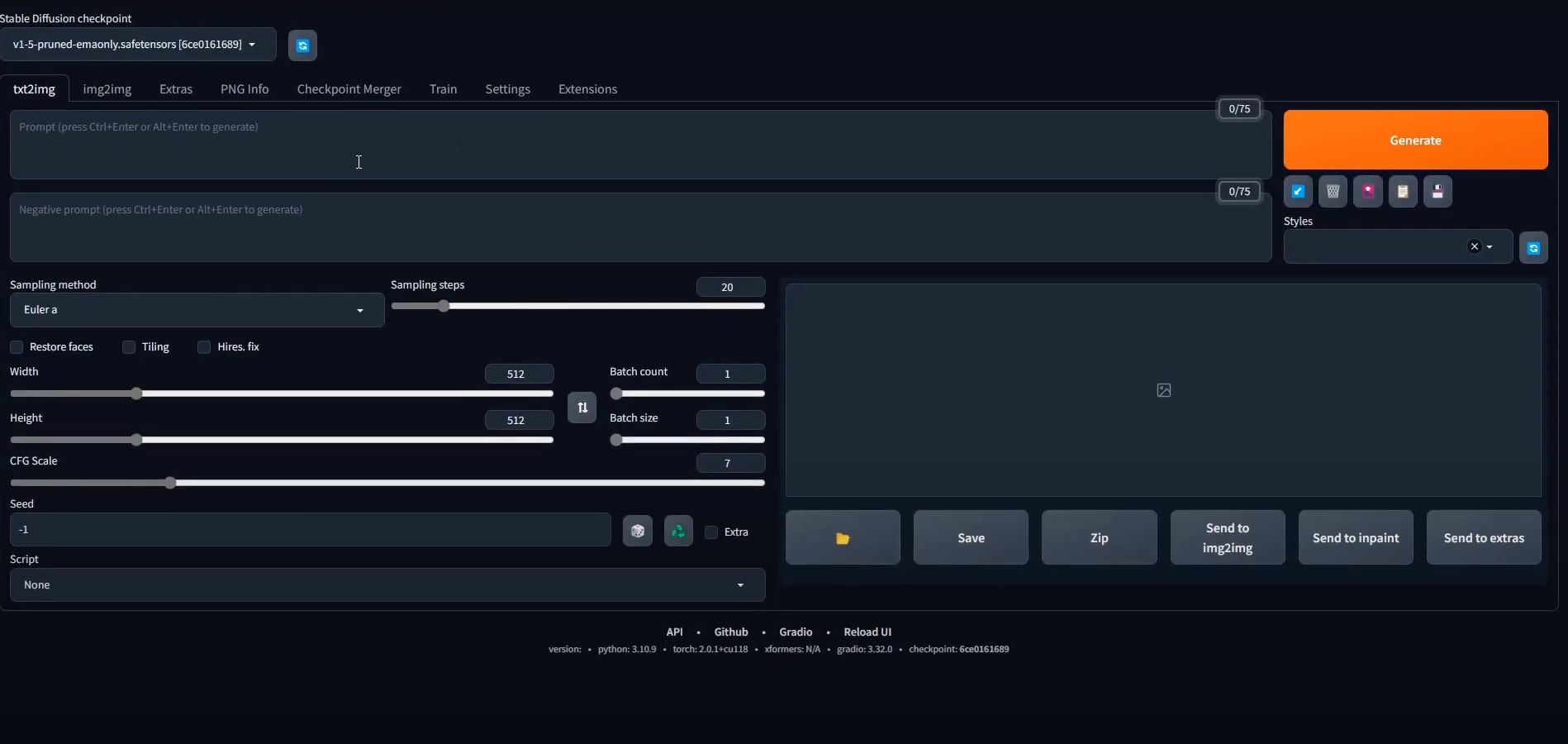Click the dice random seed icon

[637, 531]
